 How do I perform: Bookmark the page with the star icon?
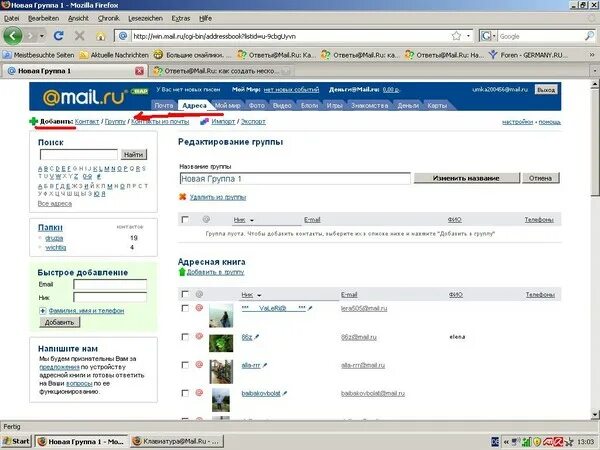click(x=456, y=36)
